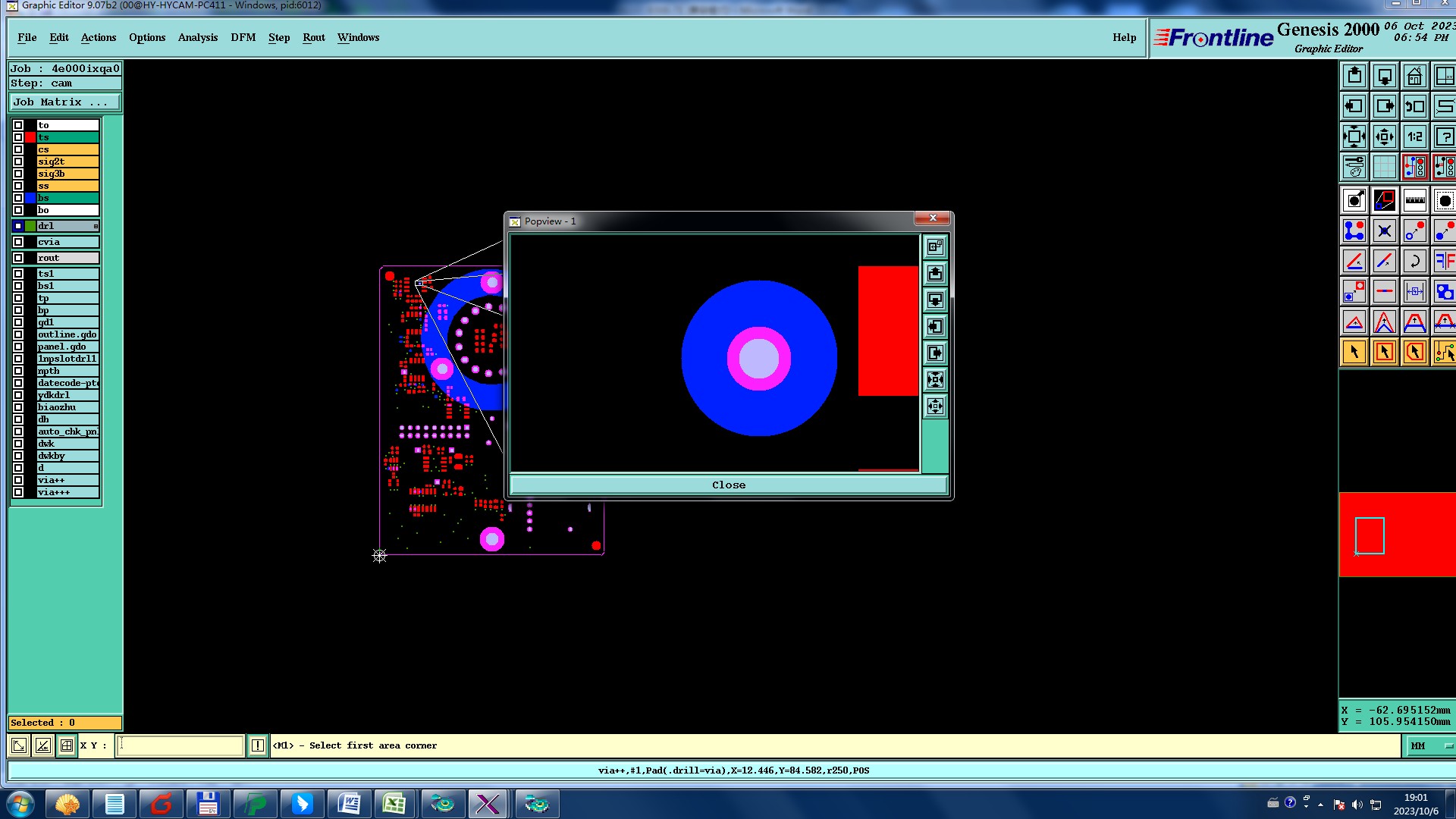Click the rotate arrow edit icon

[1414, 261]
